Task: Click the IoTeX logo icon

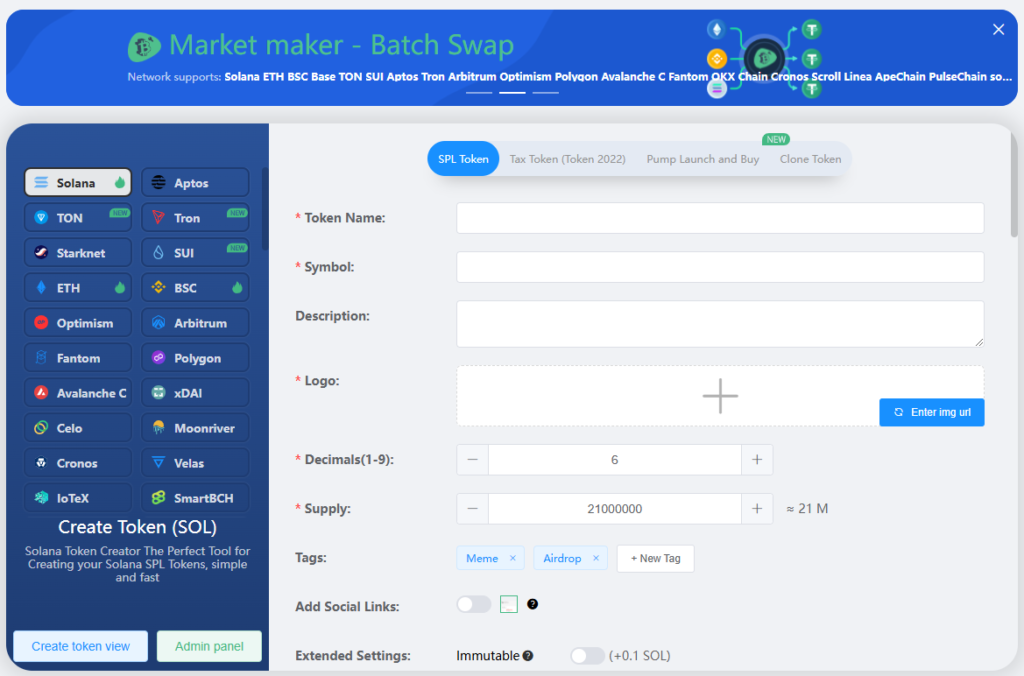Action: (41, 498)
